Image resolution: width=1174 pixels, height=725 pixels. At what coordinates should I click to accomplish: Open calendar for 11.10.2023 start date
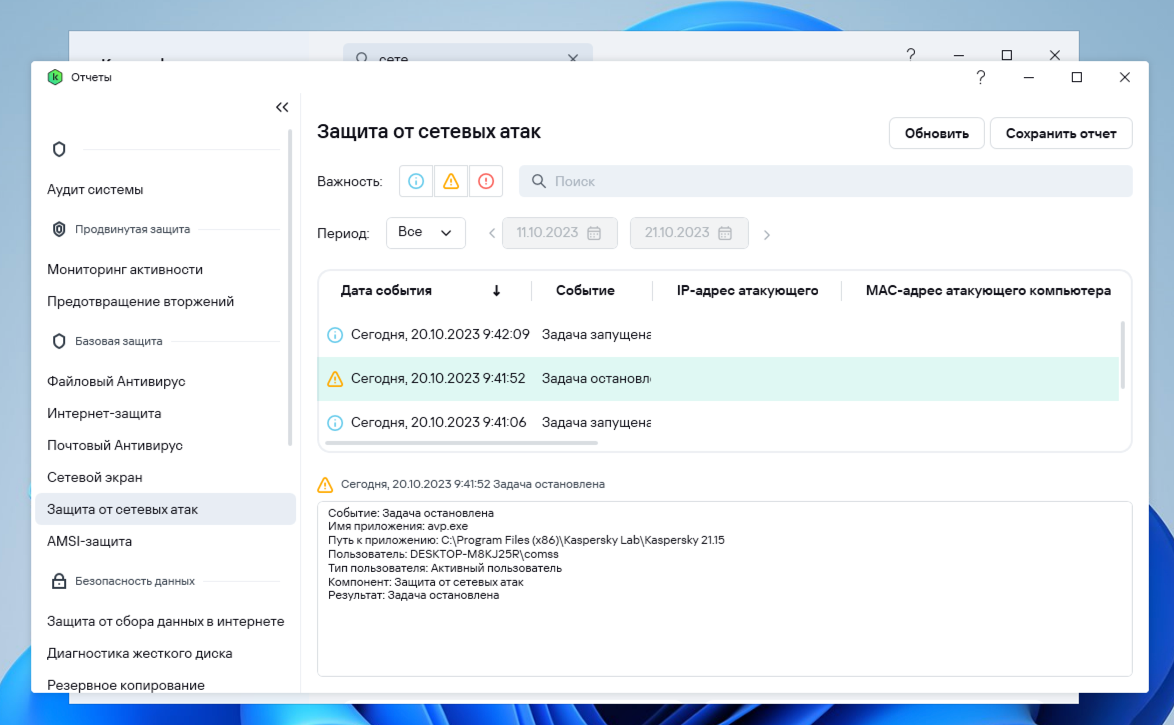[x=594, y=233]
